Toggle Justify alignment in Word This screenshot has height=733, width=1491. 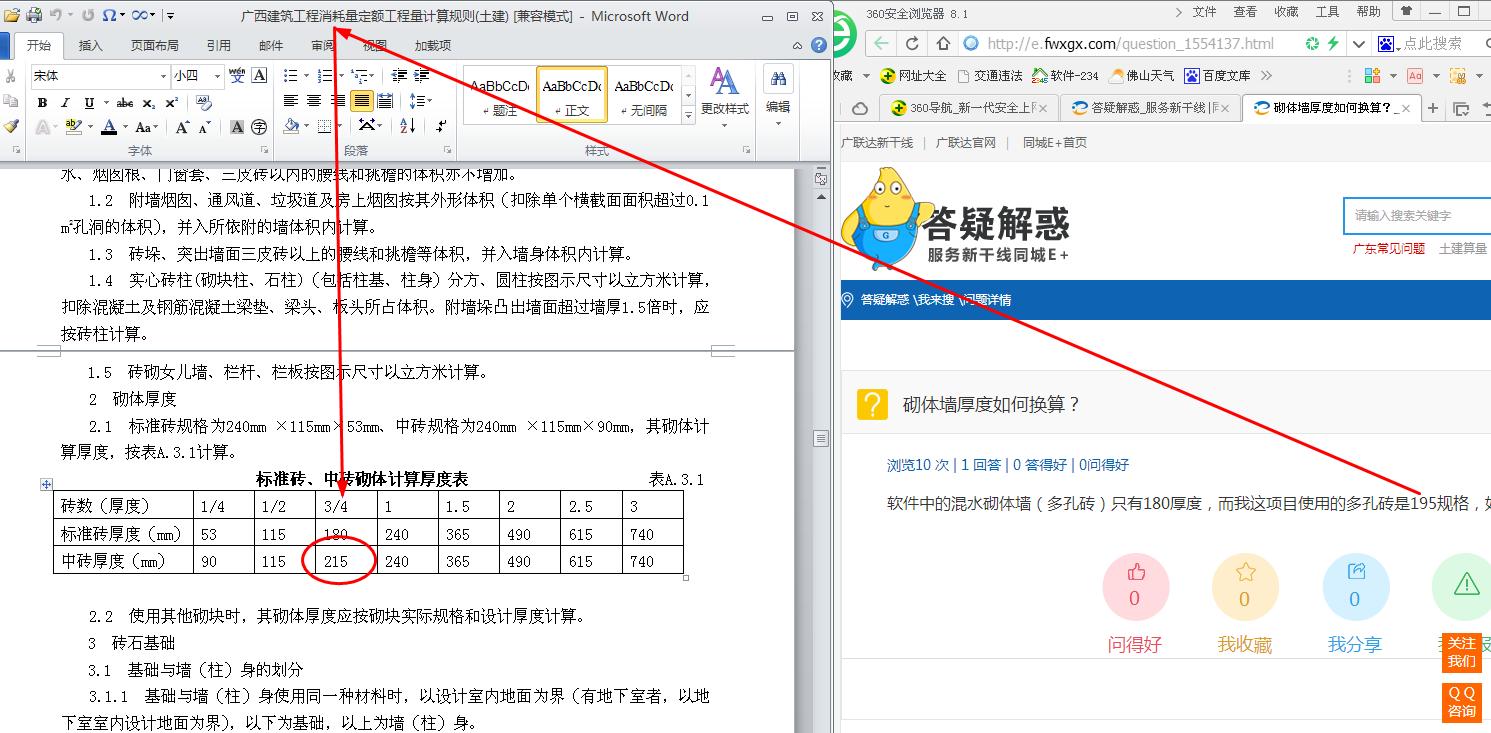coord(362,101)
